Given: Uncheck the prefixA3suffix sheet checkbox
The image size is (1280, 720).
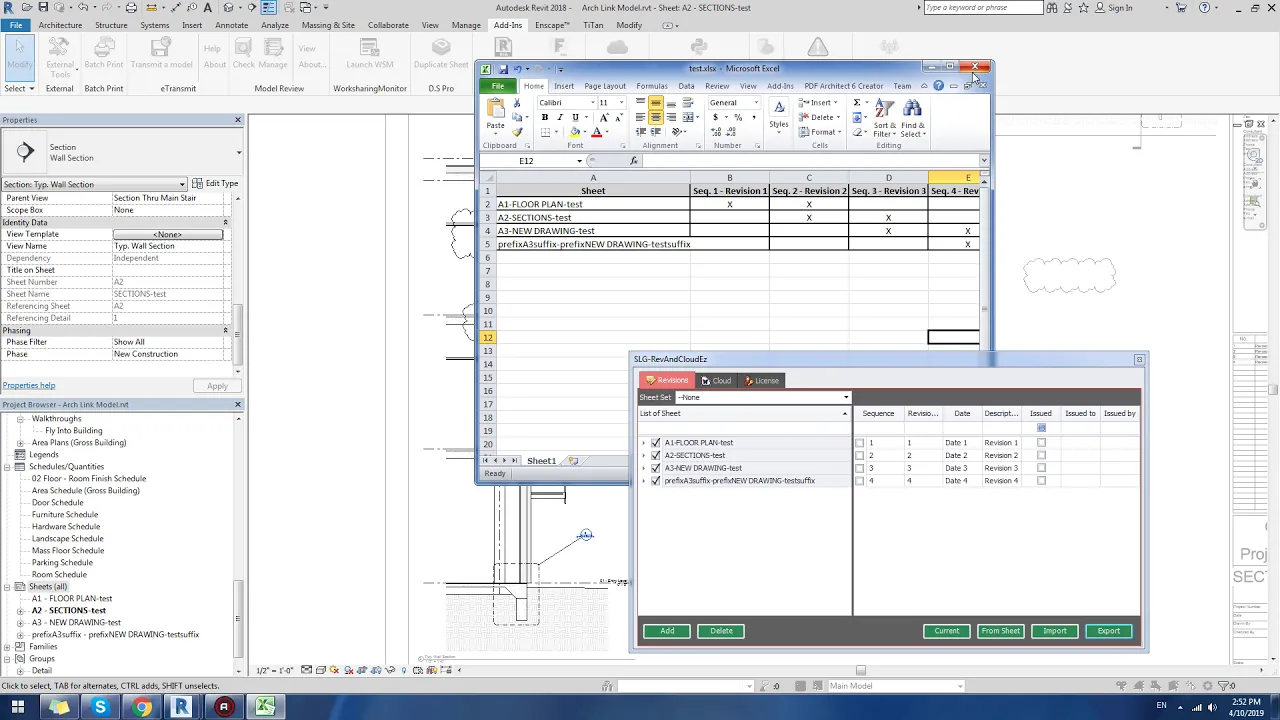Looking at the screenshot, I should tap(656, 481).
